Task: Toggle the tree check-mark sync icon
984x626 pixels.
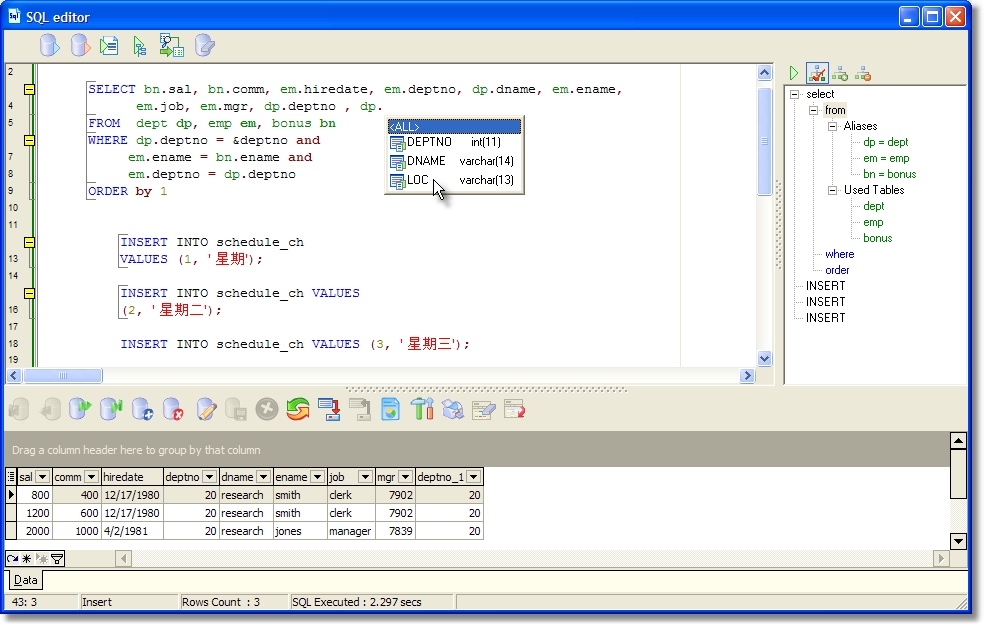Action: coord(817,73)
